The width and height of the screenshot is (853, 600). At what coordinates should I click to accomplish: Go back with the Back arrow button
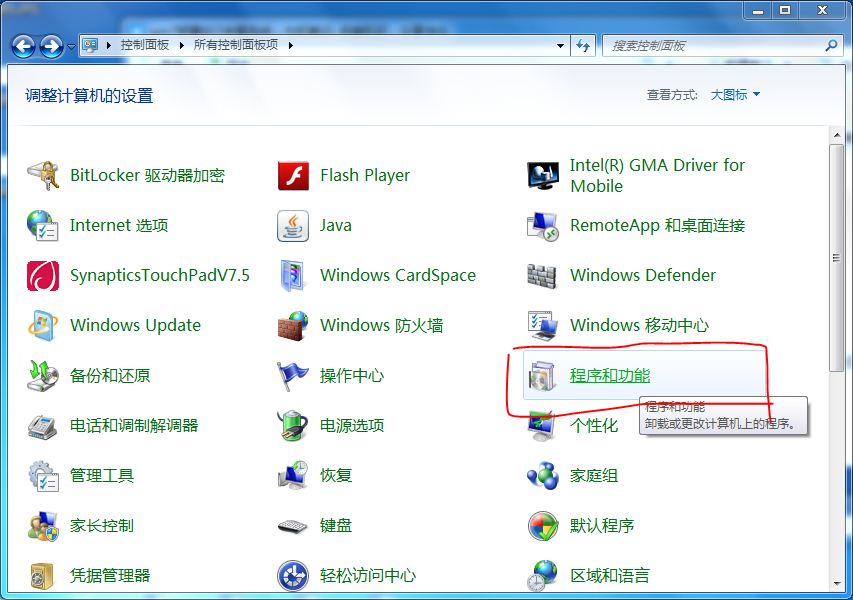(23, 46)
